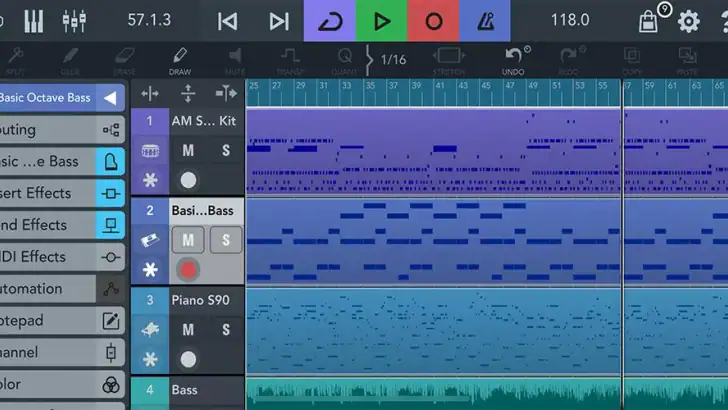728x410 pixels.
Task: Click the grand piano icon on track 3
Action: (x=150, y=330)
